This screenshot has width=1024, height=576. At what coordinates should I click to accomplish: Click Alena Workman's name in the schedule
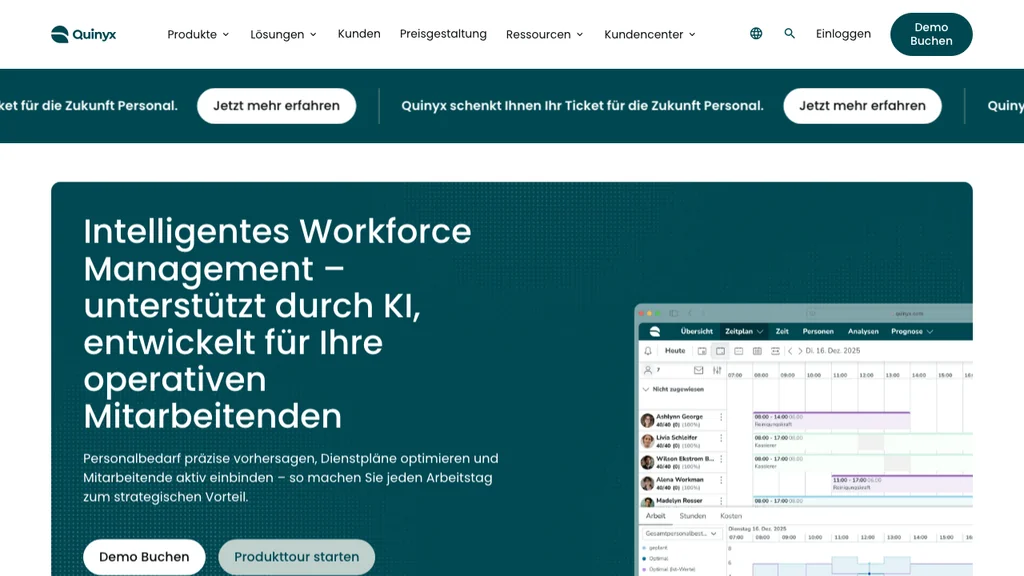point(680,479)
